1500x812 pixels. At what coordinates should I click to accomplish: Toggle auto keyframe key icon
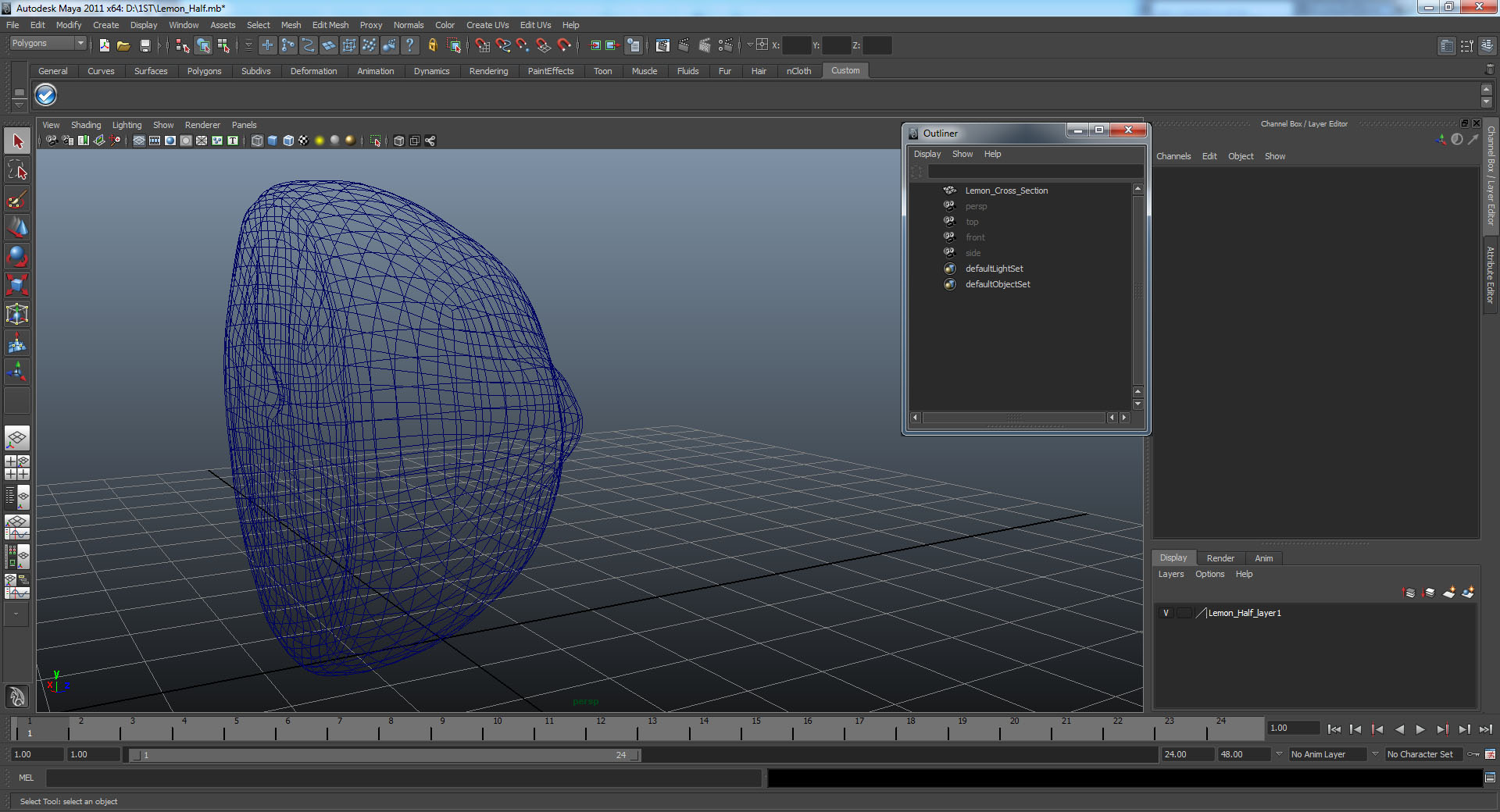tap(1473, 754)
